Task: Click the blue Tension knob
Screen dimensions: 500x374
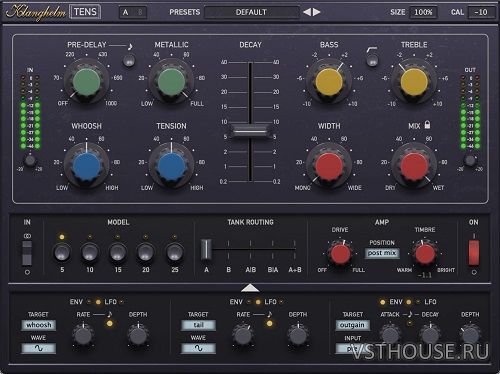Action: tap(171, 166)
